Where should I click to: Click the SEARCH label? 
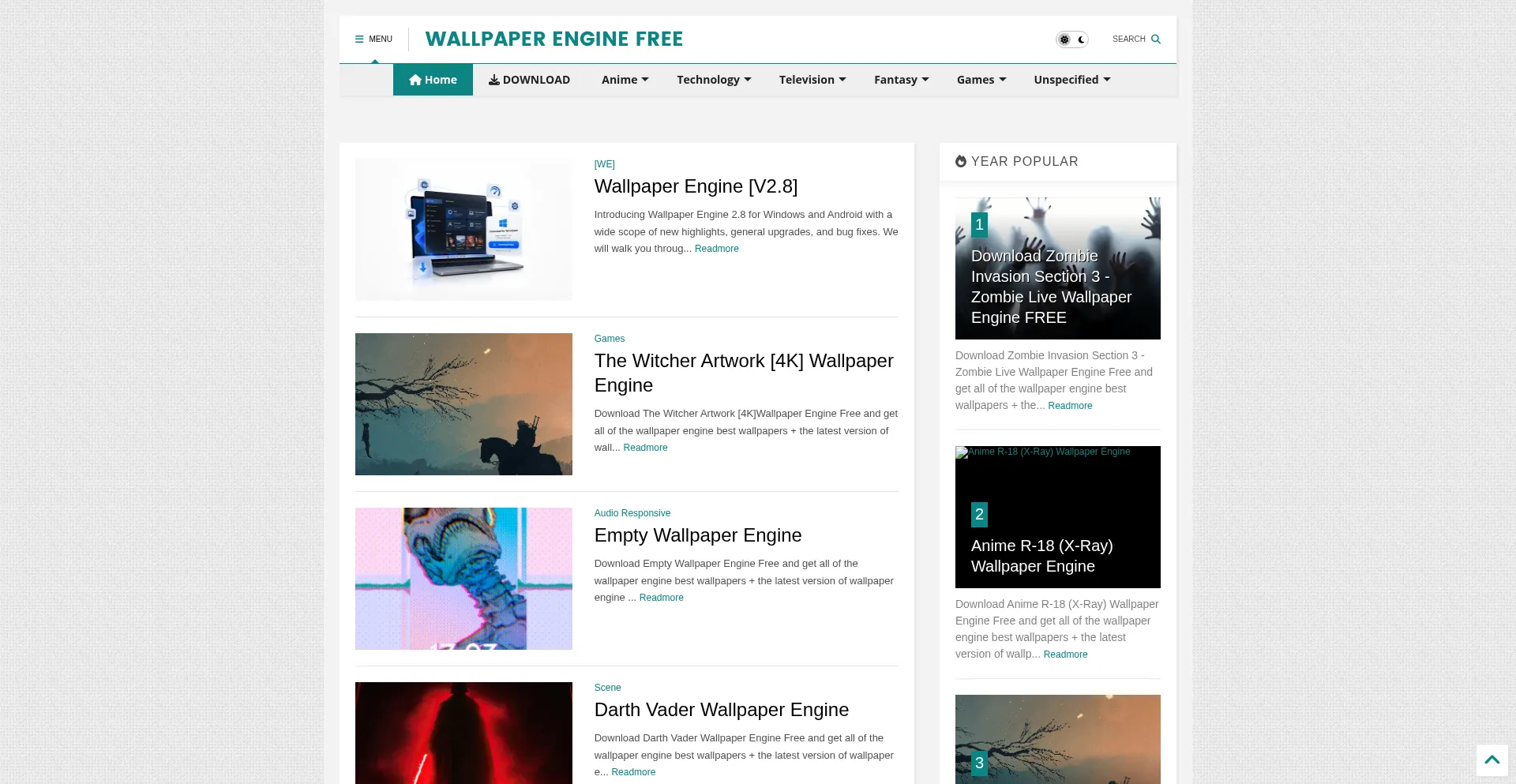pos(1128,39)
